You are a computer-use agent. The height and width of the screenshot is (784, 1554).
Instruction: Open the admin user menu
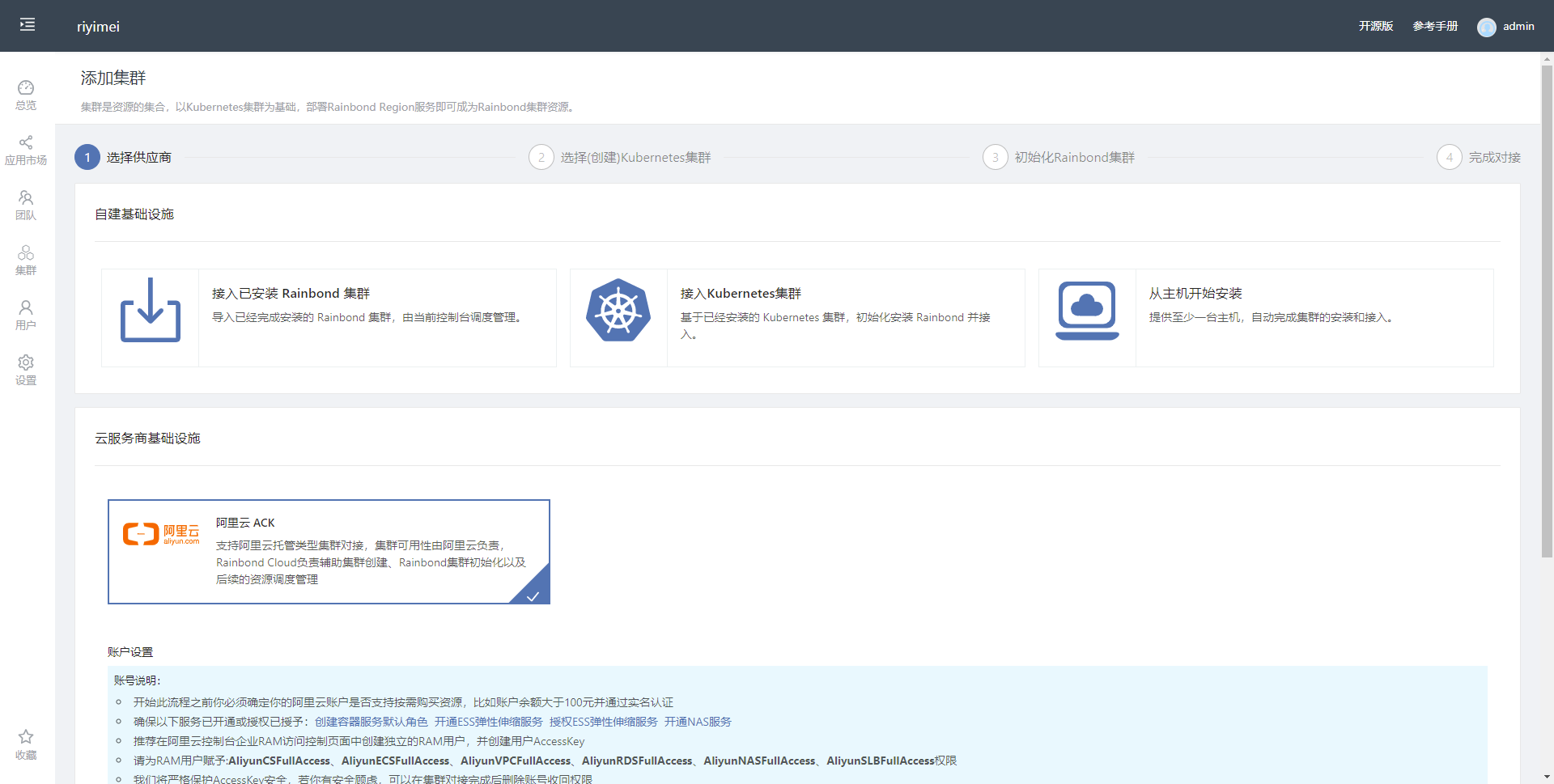point(1505,27)
